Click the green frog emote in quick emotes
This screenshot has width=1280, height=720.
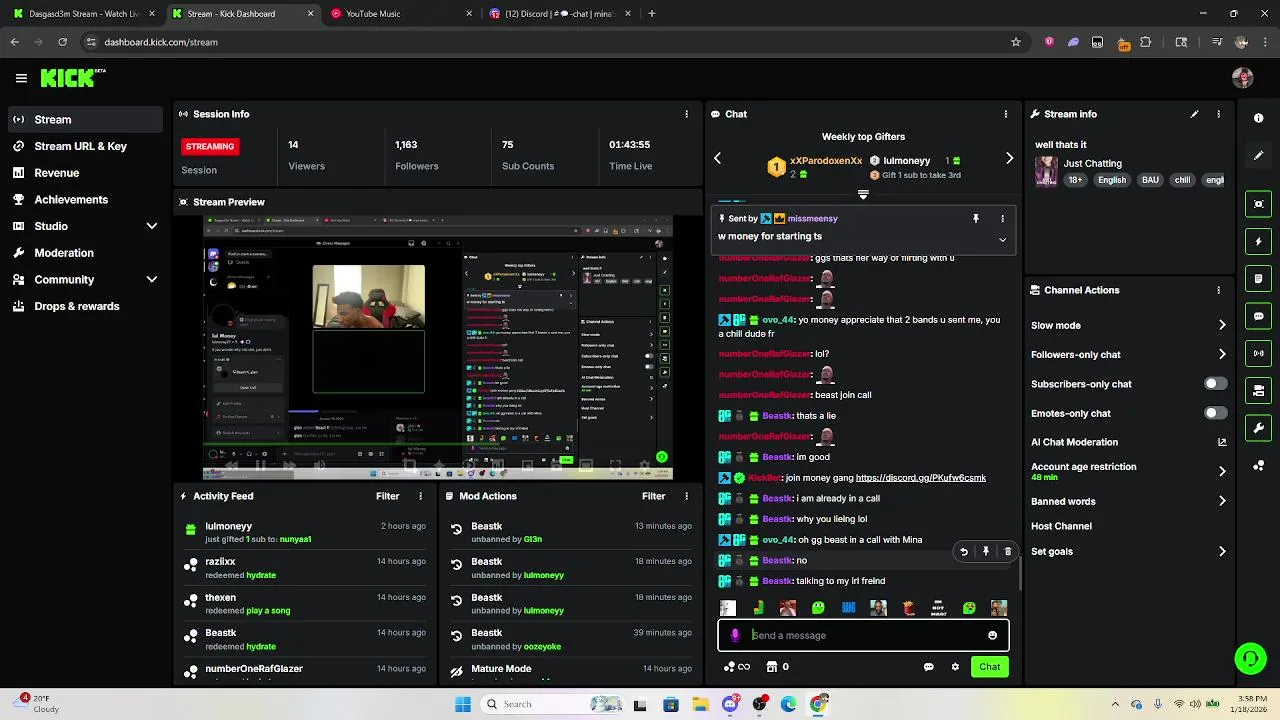(x=818, y=608)
